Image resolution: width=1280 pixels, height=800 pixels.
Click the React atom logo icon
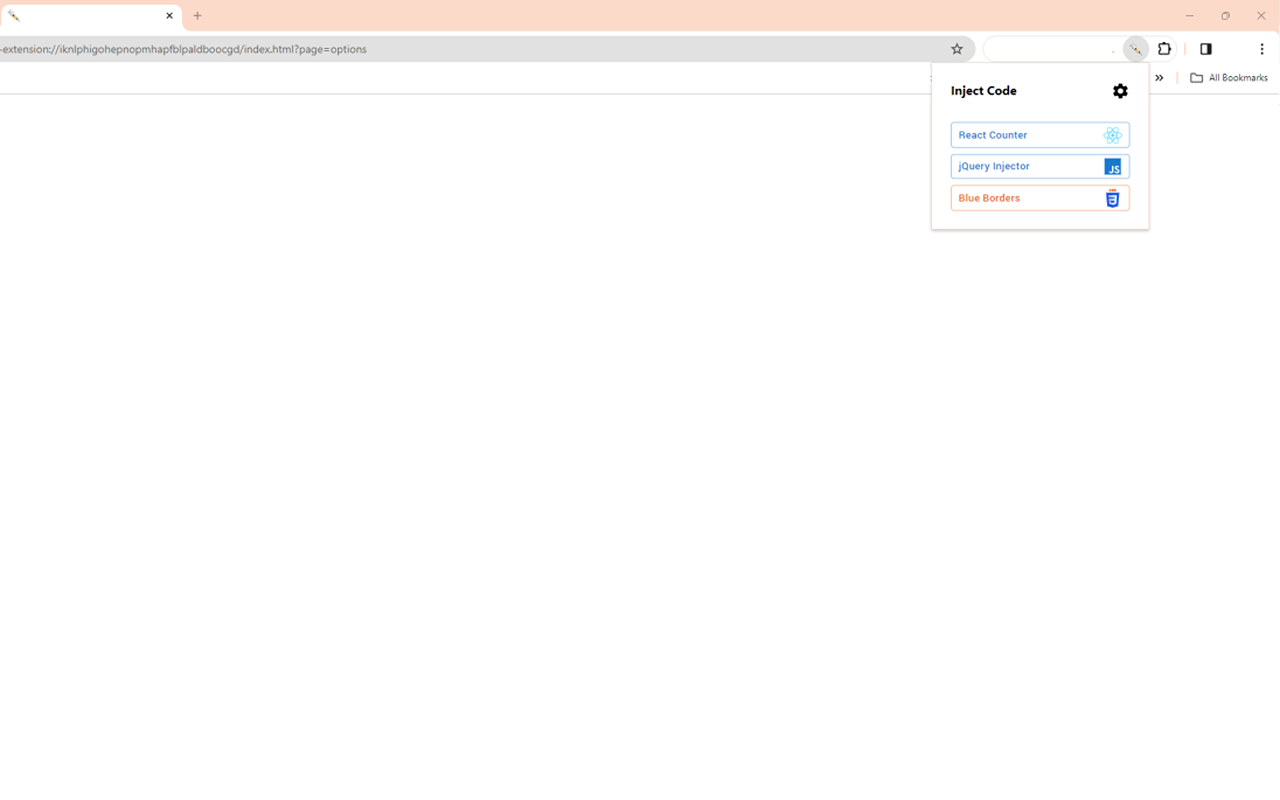(1112, 135)
